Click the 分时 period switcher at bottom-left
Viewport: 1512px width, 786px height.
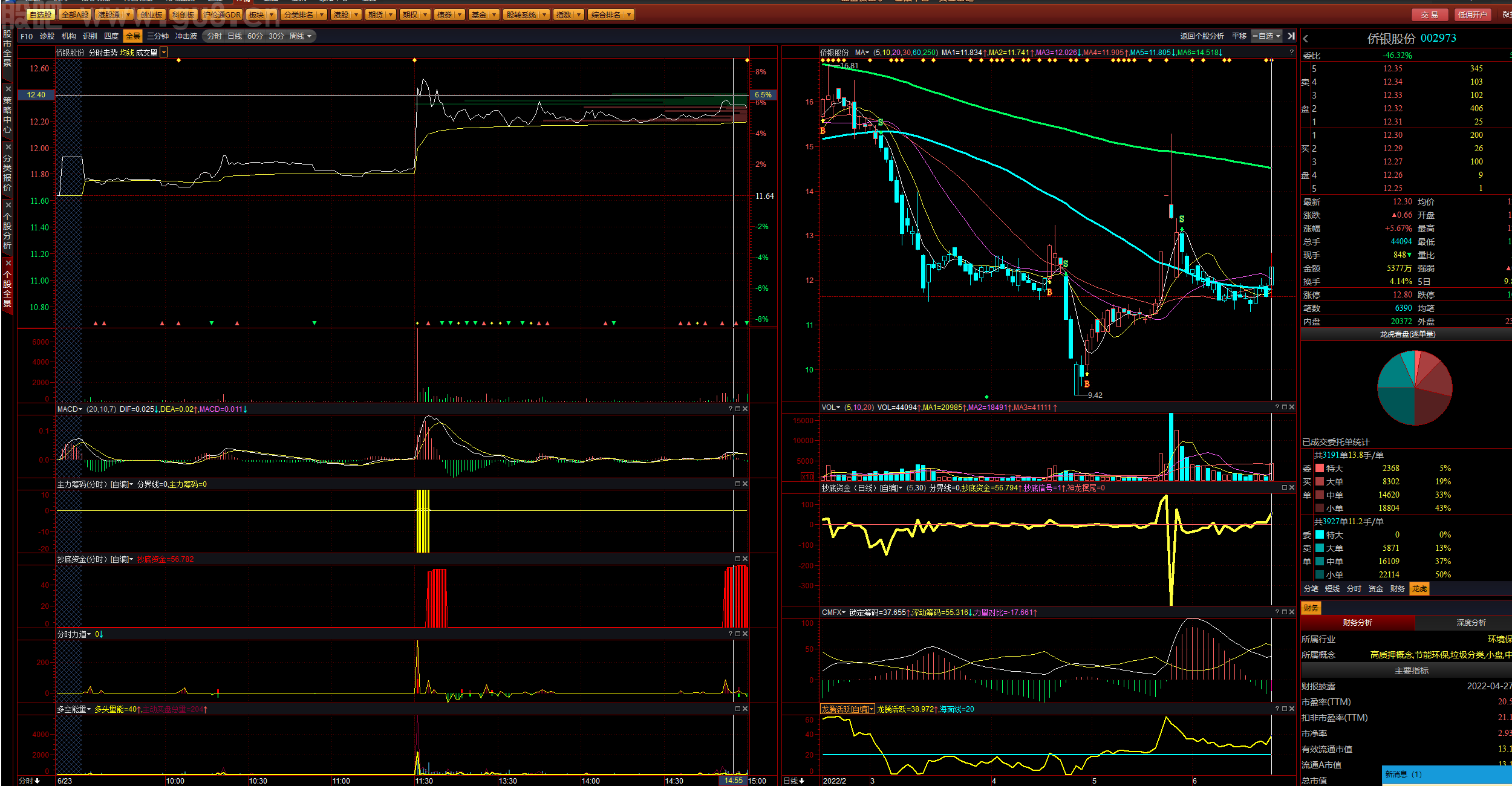point(29,781)
